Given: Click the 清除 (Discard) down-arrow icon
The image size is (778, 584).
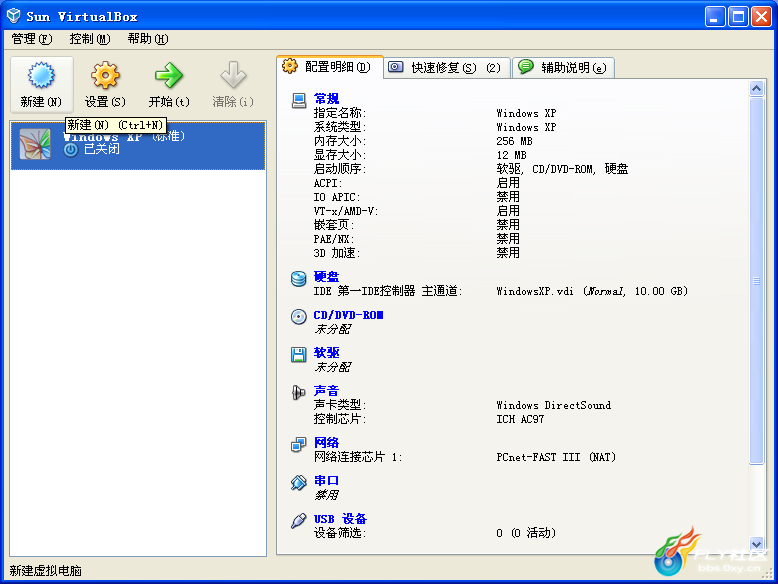Looking at the screenshot, I should [x=233, y=75].
